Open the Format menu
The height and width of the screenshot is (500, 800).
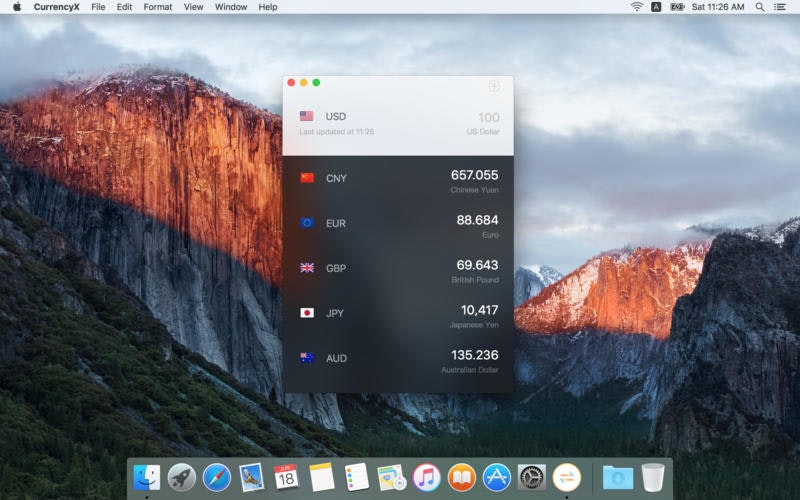click(158, 7)
